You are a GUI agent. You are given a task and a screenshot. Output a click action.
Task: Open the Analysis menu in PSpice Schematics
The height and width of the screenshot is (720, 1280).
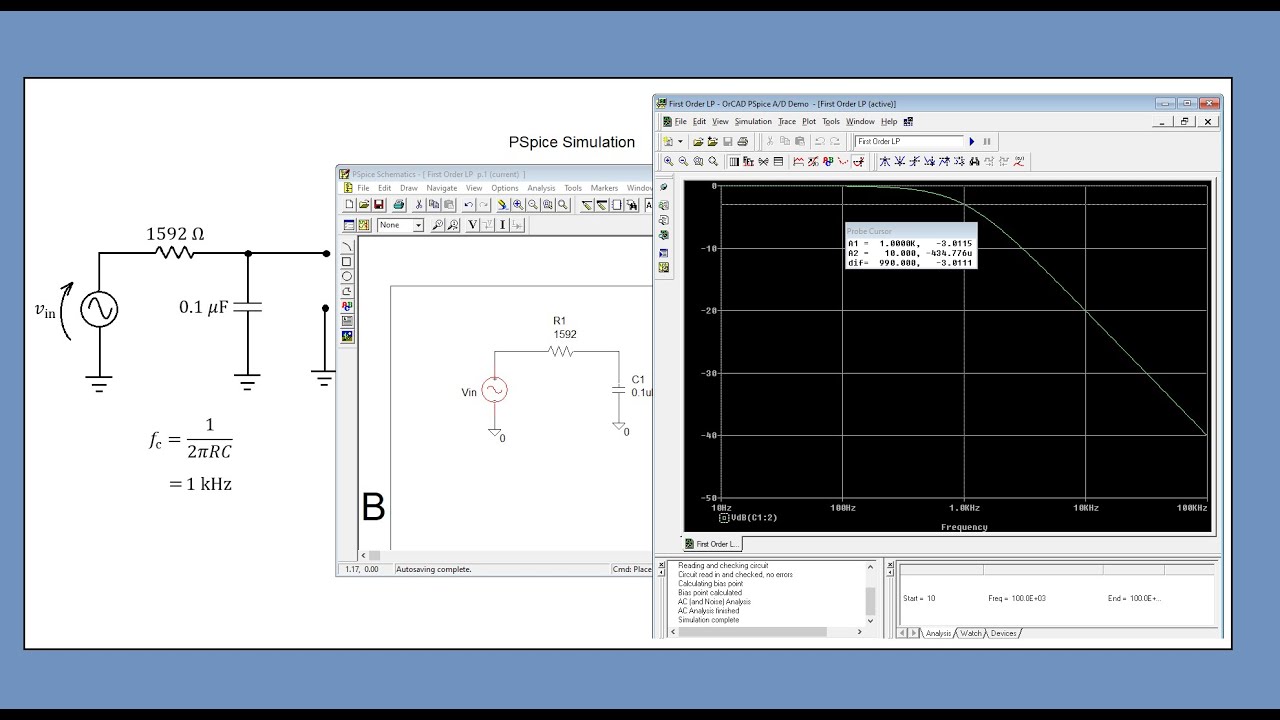pos(541,188)
